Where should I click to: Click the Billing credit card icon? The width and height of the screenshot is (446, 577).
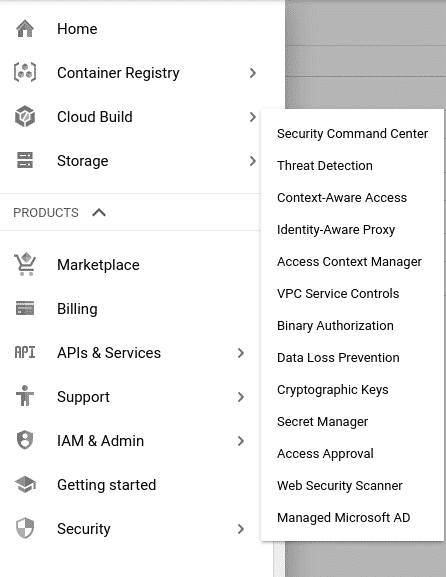click(25, 308)
